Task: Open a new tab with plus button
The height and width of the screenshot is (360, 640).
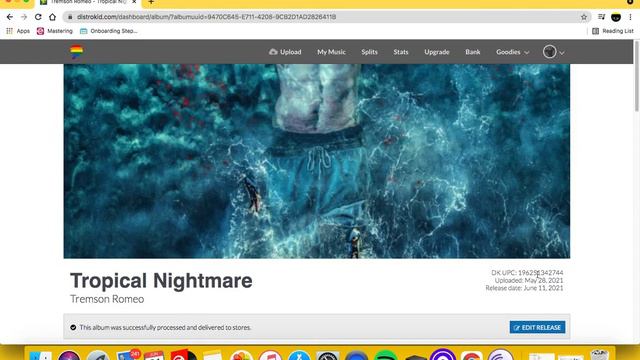Action: (x=151, y=2)
